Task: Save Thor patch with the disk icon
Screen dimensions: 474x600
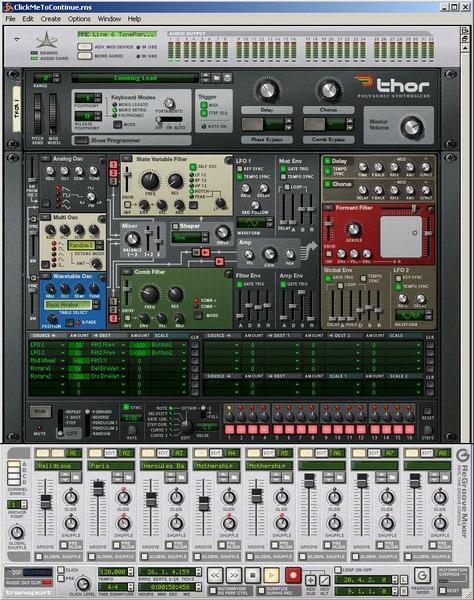Action: point(228,78)
